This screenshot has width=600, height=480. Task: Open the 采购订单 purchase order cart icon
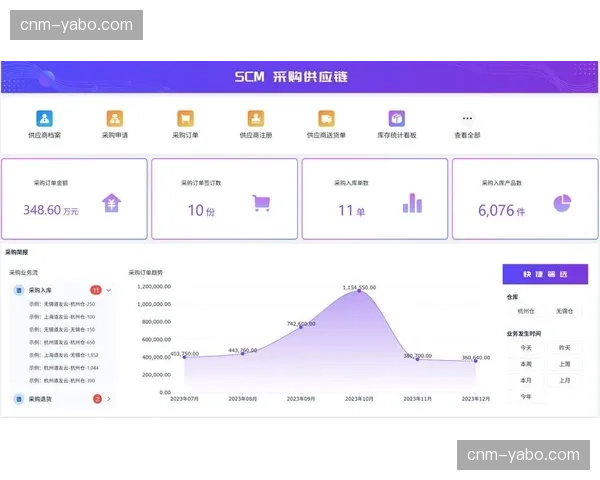(185, 118)
